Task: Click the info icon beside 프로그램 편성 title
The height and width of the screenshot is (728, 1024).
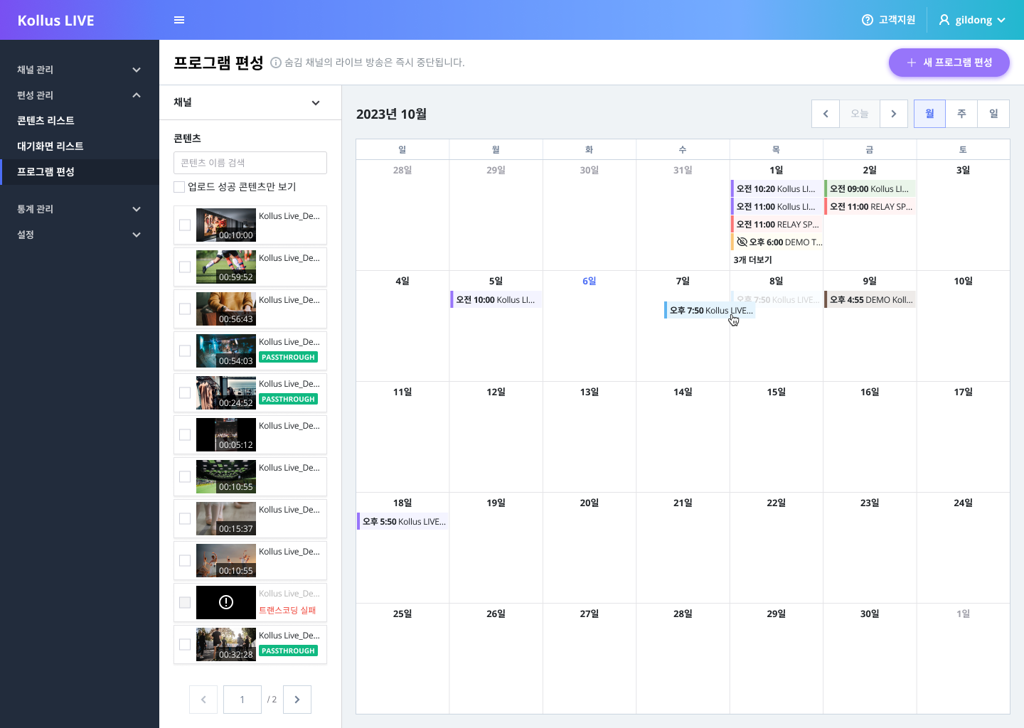Action: (x=276, y=63)
